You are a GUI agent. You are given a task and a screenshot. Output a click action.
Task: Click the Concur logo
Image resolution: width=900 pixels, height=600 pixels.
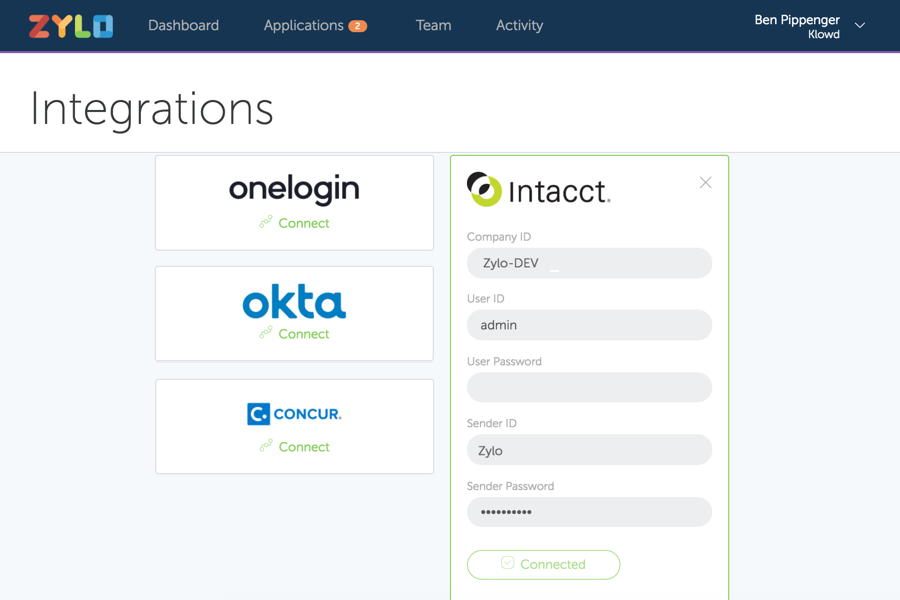tap(294, 413)
